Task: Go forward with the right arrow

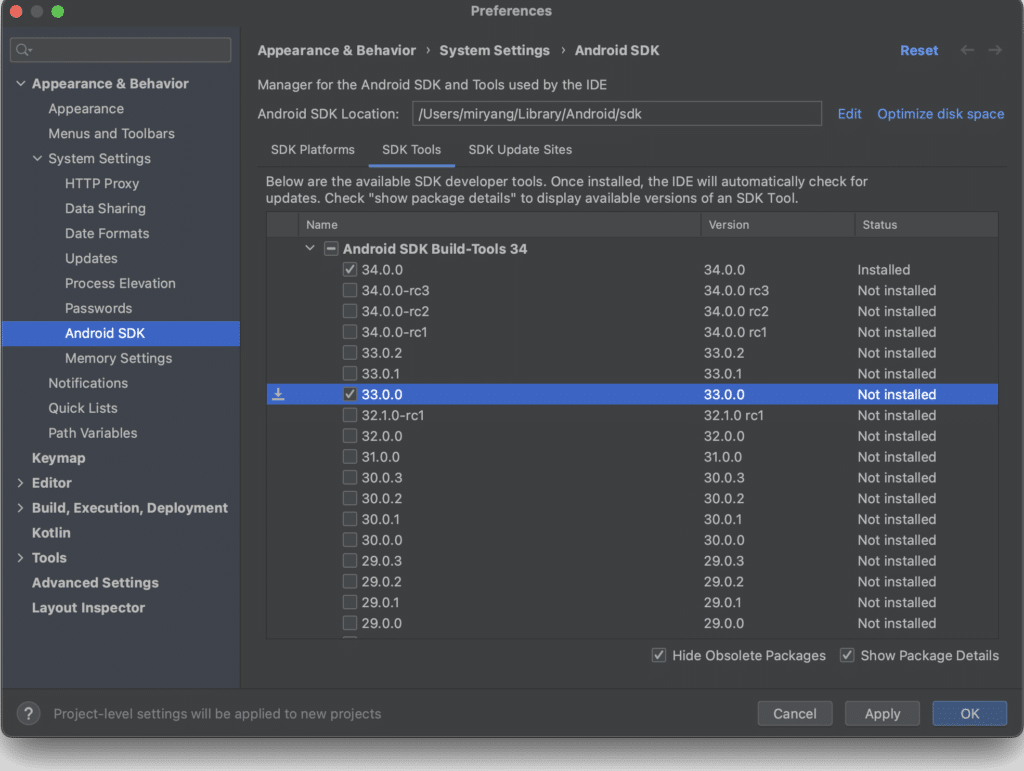Action: pos(995,50)
